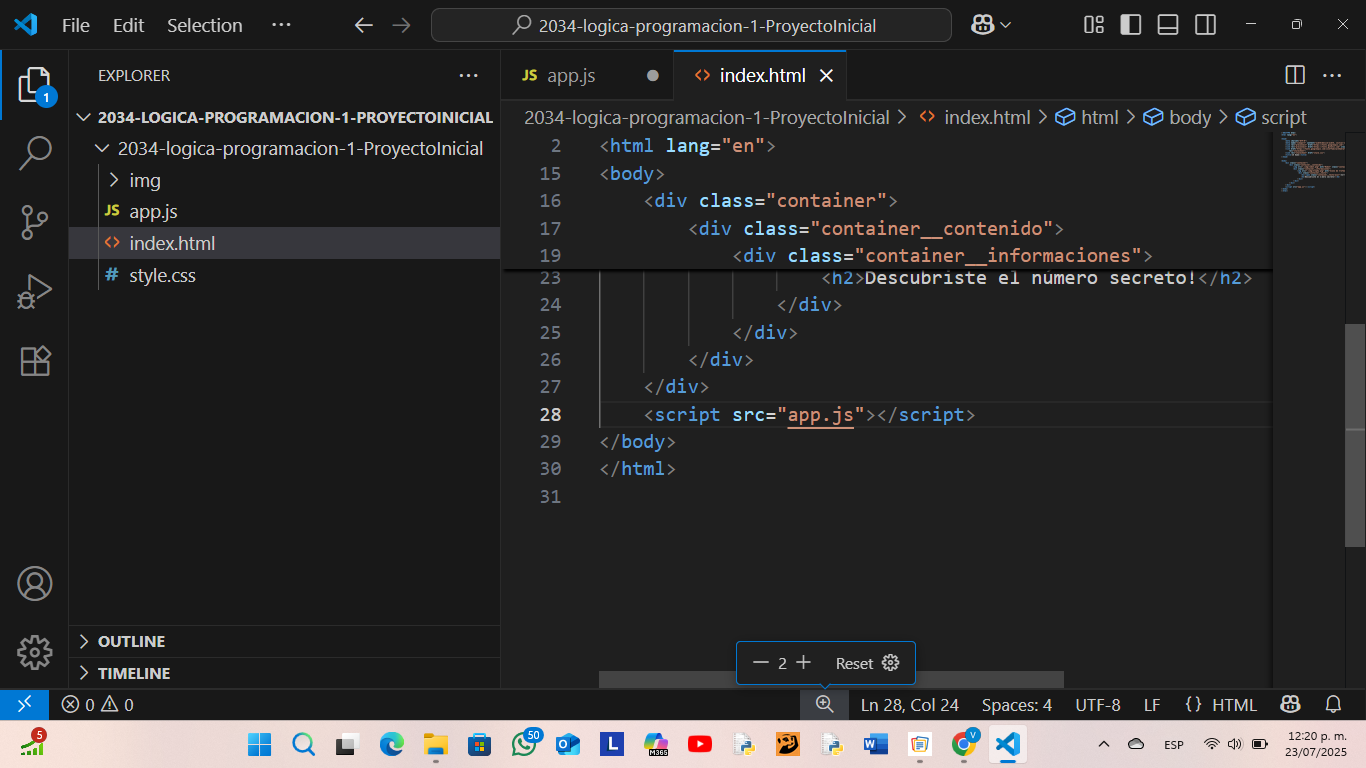The image size is (1366, 768).
Task: Open the Windows Start button in taskbar
Action: point(260,744)
